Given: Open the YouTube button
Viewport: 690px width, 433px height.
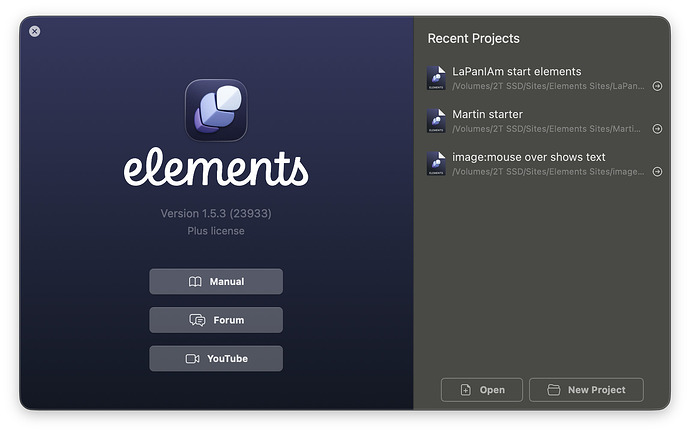Looking at the screenshot, I should [x=216, y=359].
